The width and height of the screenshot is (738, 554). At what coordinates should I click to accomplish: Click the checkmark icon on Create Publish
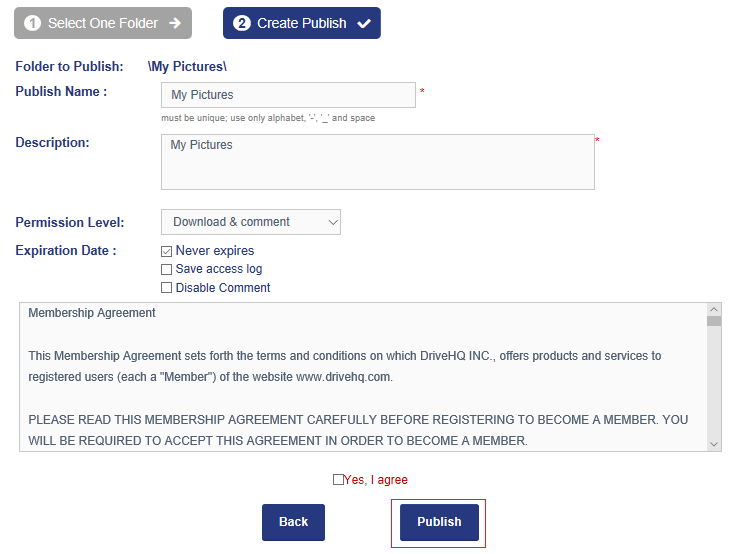tap(364, 23)
